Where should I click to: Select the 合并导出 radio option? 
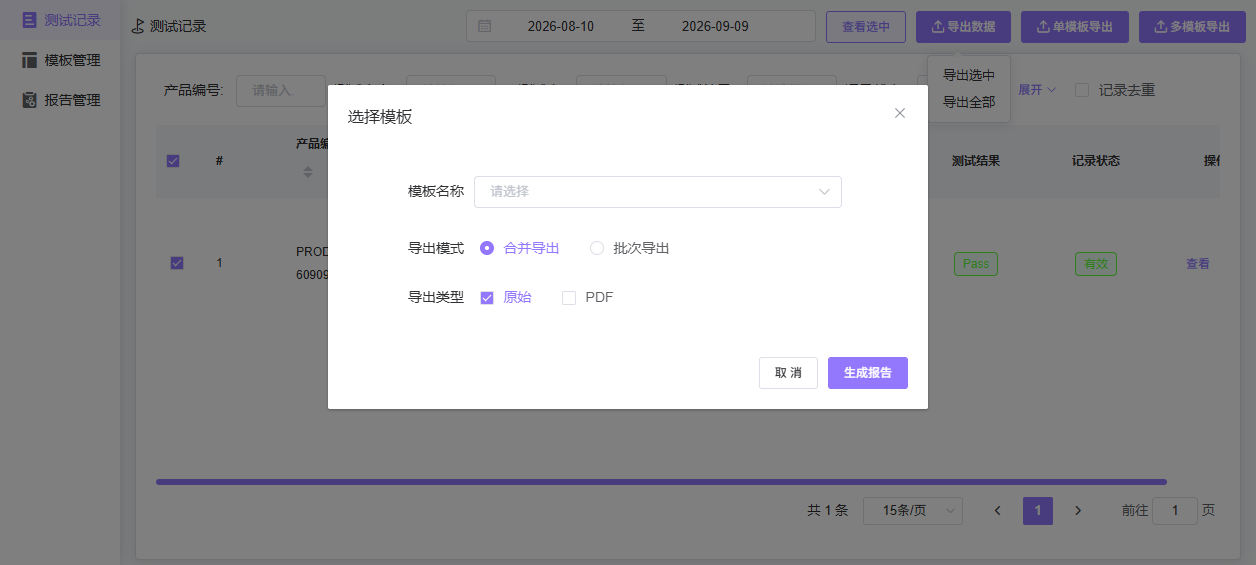click(x=520, y=248)
